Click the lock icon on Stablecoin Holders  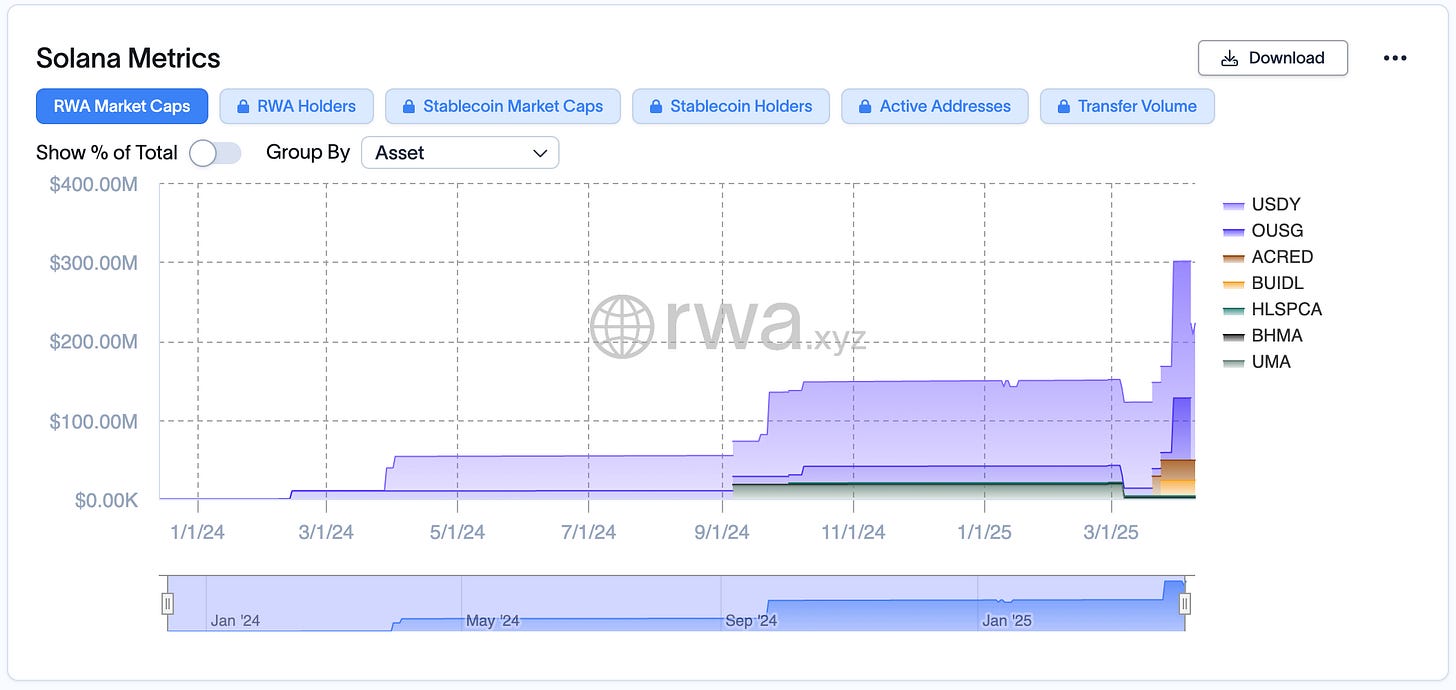[x=655, y=106]
